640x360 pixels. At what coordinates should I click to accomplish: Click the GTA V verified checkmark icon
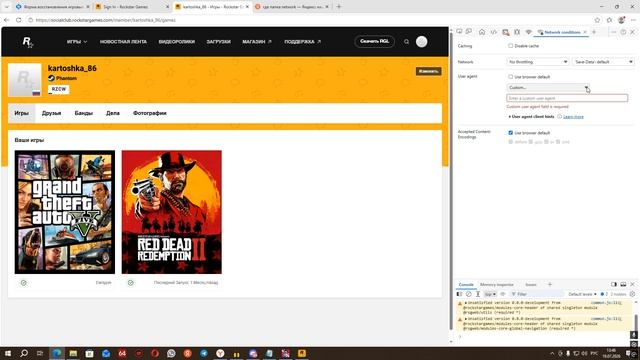coord(24,282)
